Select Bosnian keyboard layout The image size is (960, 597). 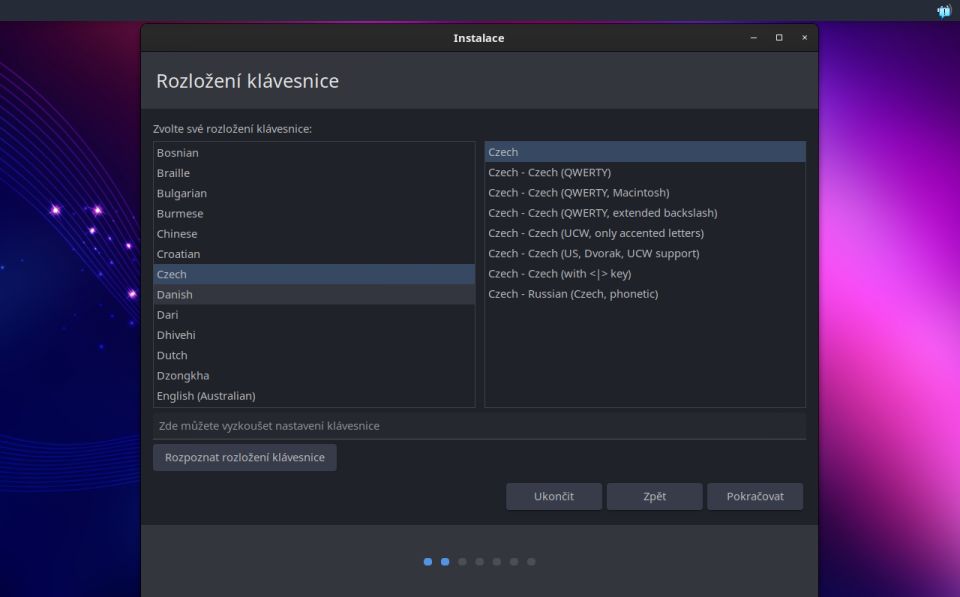[x=314, y=153]
